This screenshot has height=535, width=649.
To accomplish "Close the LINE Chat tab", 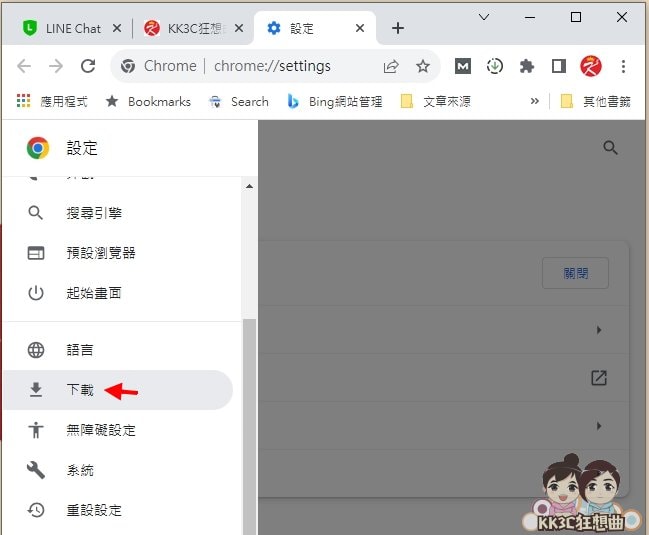I will tap(117, 28).
